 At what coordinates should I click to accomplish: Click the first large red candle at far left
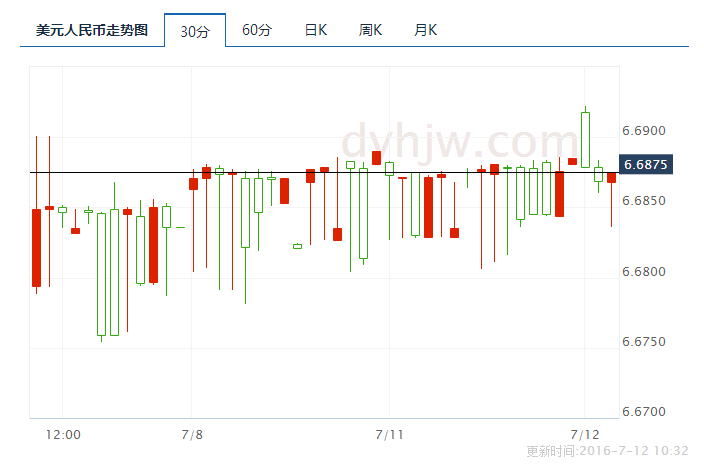pyautogui.click(x=37, y=247)
